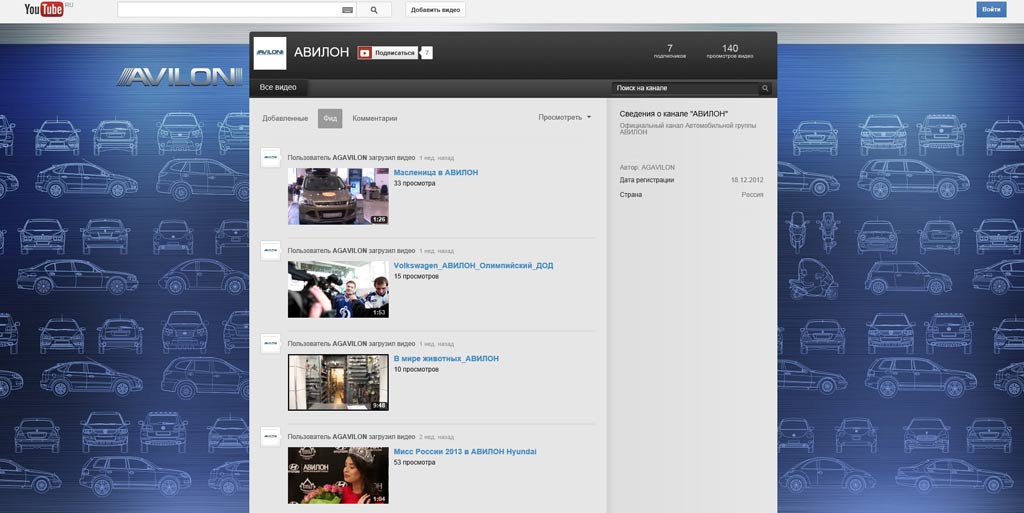Click the 53 просмотра view count
Viewport: 1024px width, 513px height.
click(414, 463)
